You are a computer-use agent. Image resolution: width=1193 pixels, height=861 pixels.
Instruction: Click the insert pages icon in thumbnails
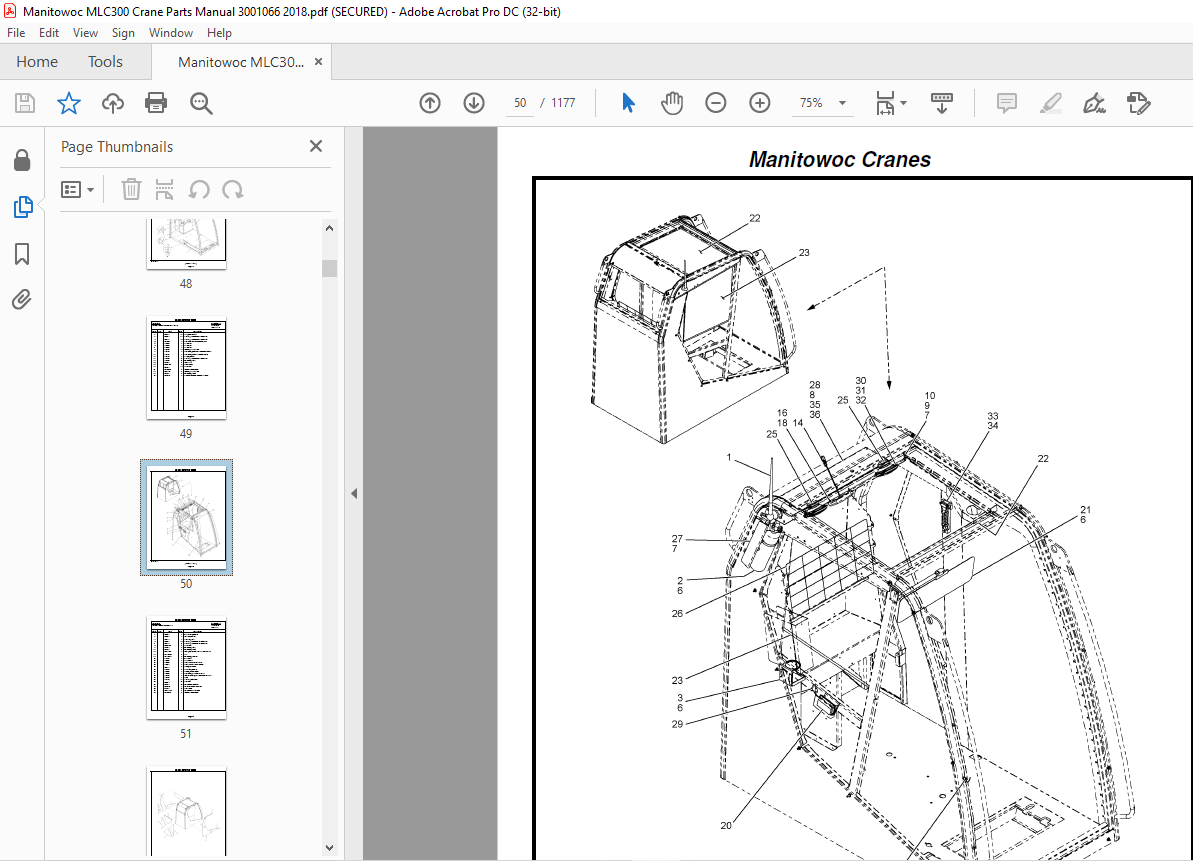pyautogui.click(x=164, y=189)
